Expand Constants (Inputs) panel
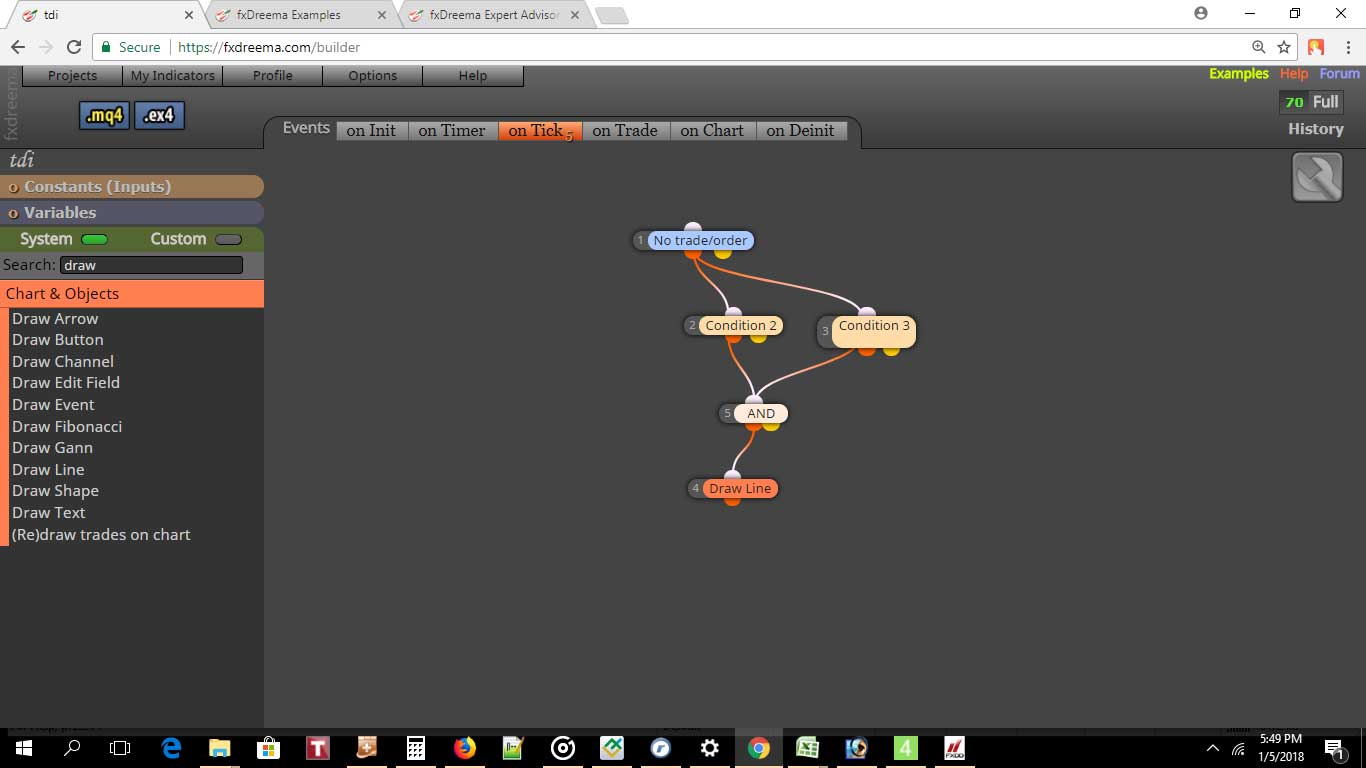 tap(131, 187)
